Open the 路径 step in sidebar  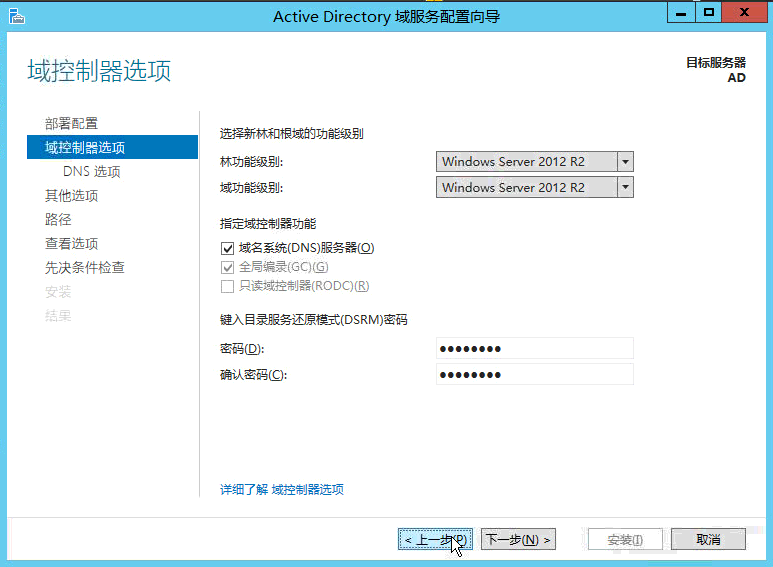tap(58, 219)
